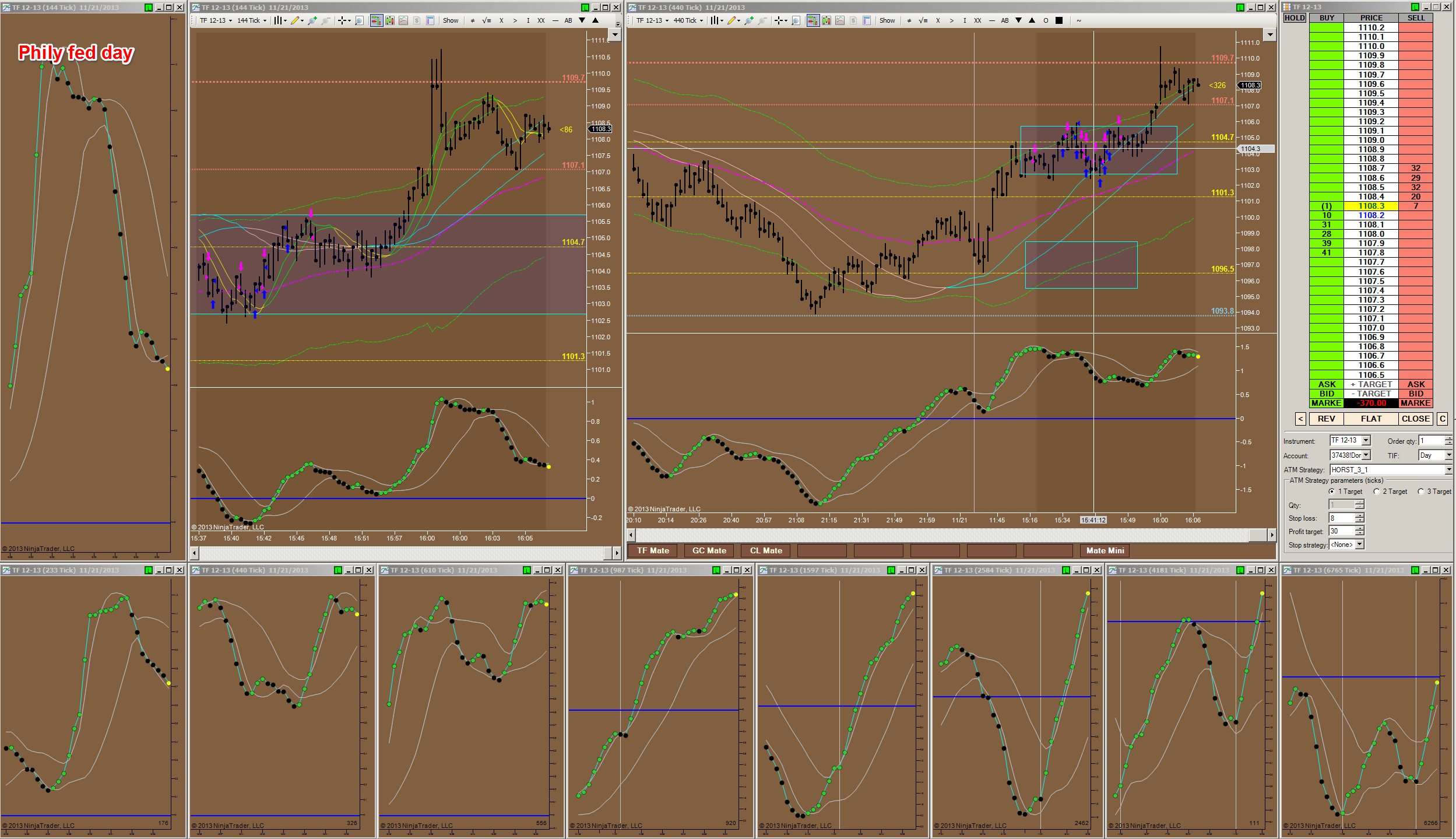Image resolution: width=1456 pixels, height=839 pixels.
Task: Select 1 Target radio button
Action: pos(1331,492)
